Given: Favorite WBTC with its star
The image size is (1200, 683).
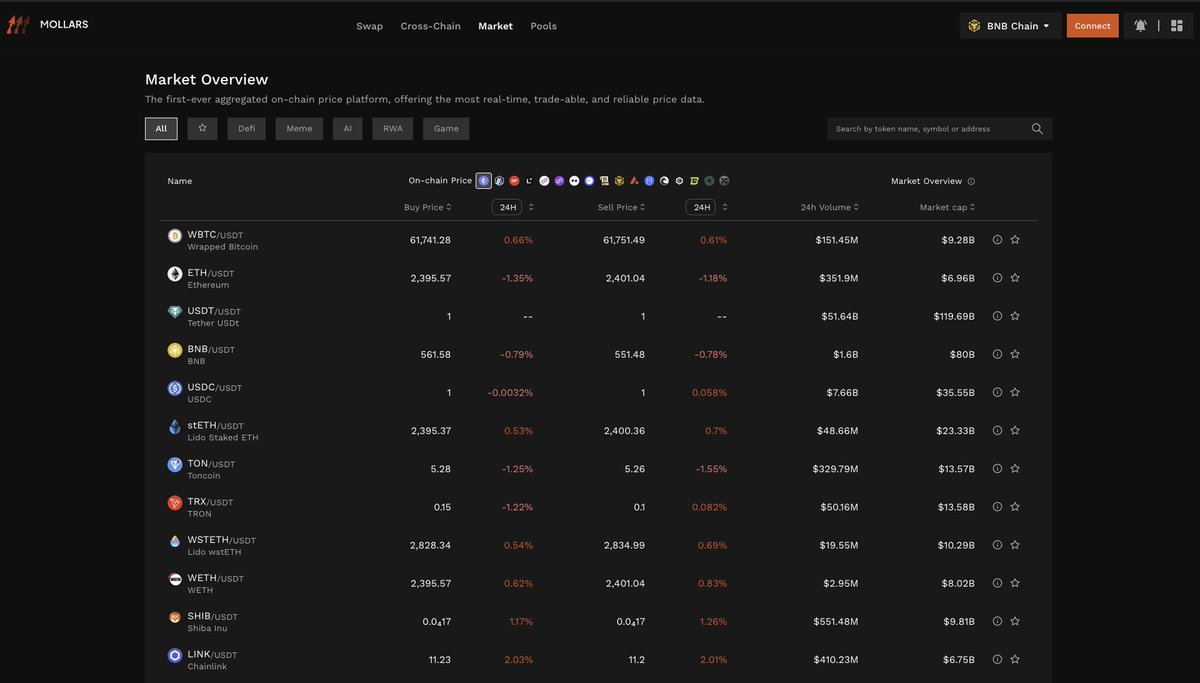Looking at the screenshot, I should click(1015, 240).
